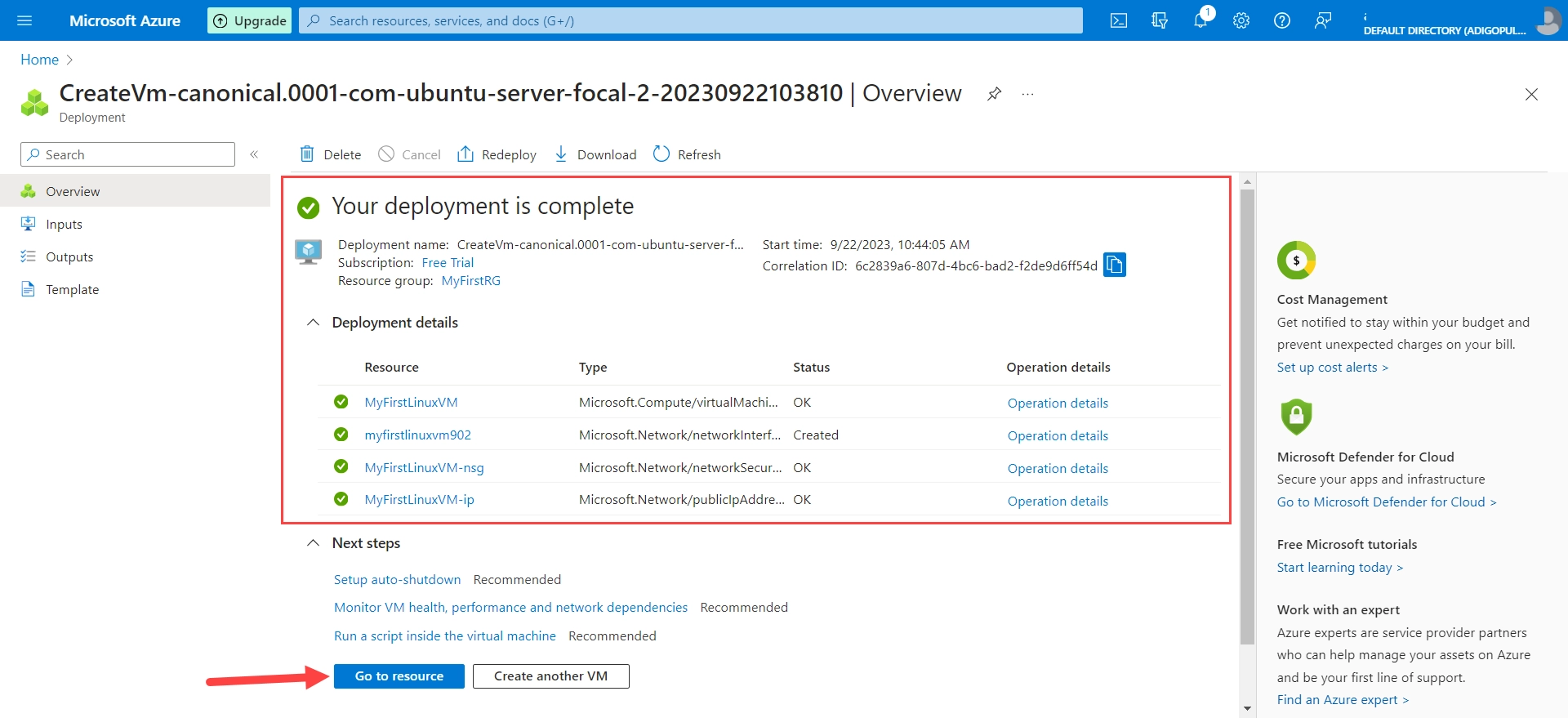Copy the Correlation ID to clipboard
The image size is (1568, 718).
1115,265
